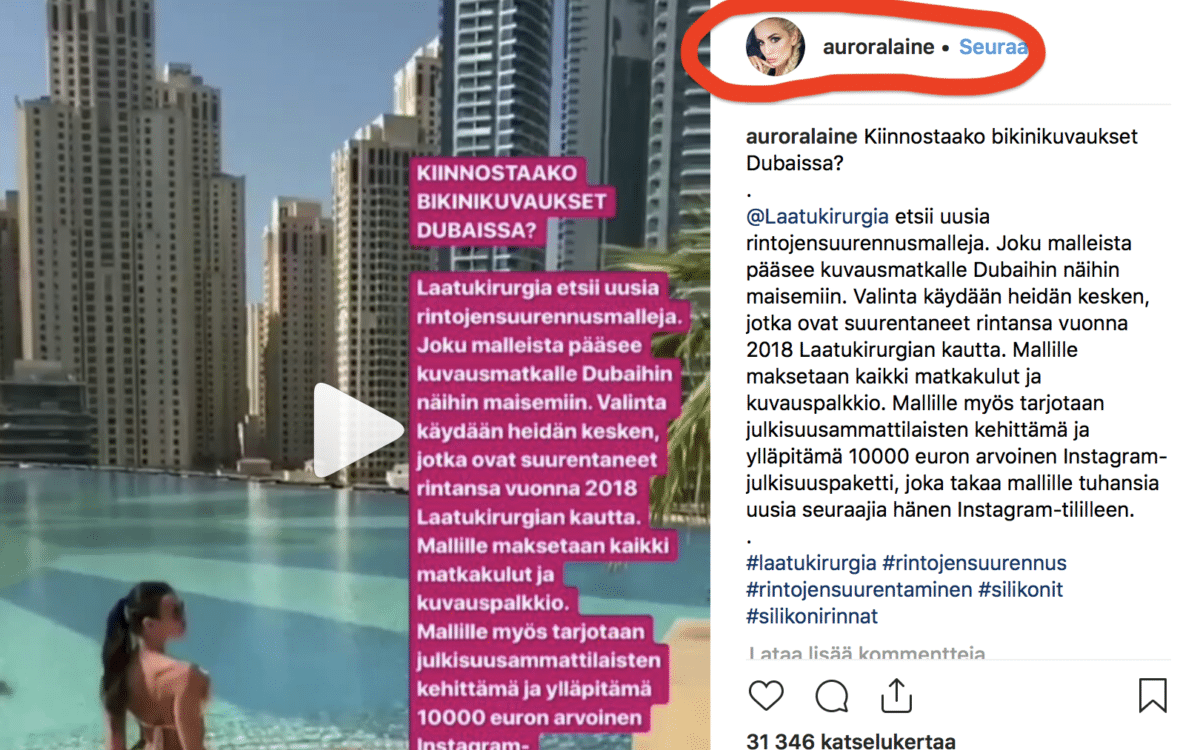Play the video with center play button
This screenshot has height=750, width=1200.
click(x=358, y=431)
